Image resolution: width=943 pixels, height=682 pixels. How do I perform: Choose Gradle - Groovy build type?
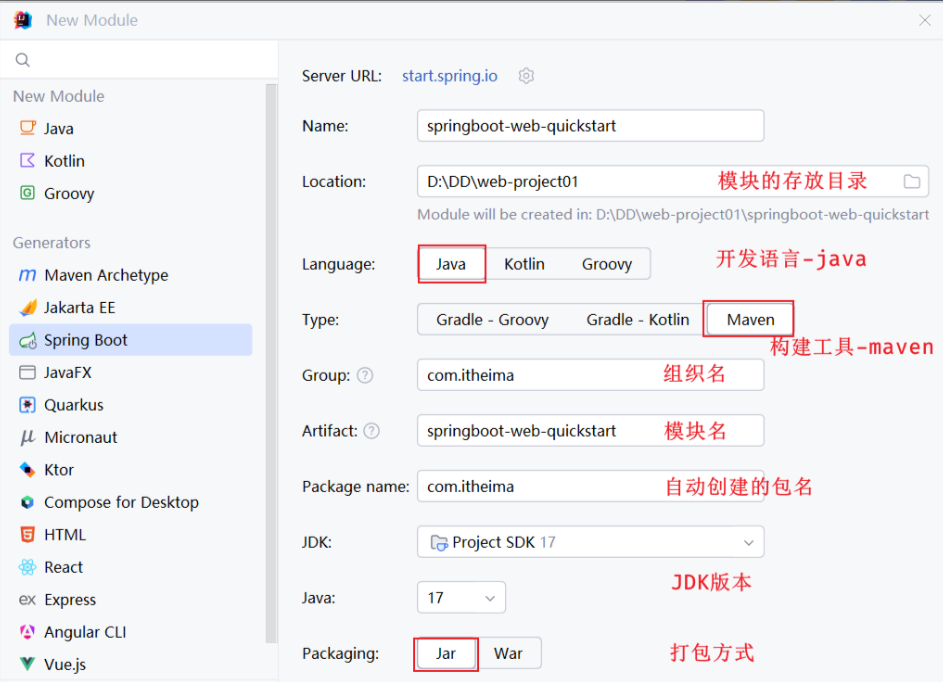[492, 320]
